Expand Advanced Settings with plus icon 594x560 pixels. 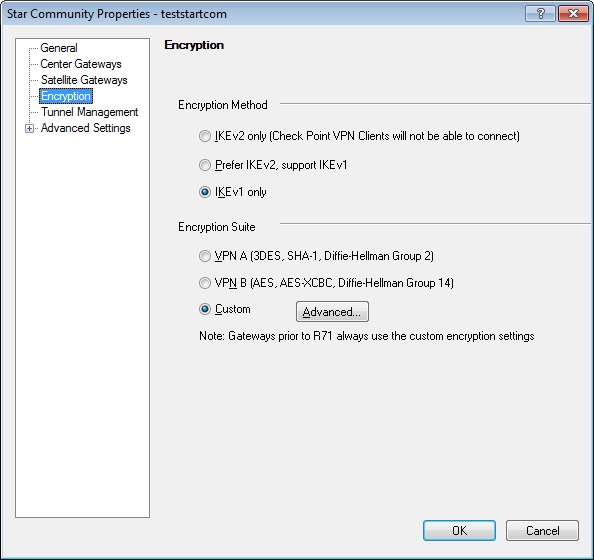tap(29, 129)
